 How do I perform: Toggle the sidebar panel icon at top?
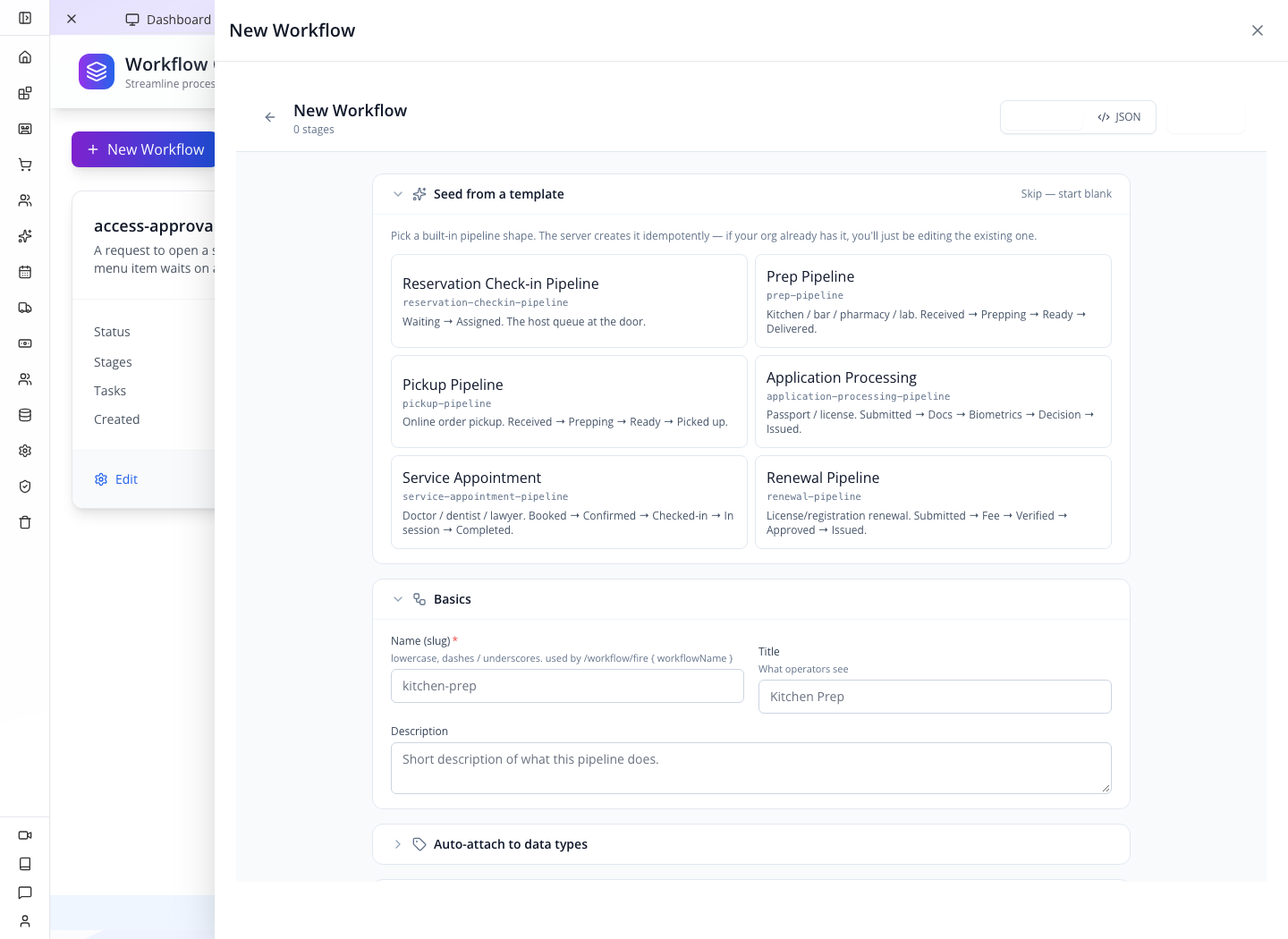click(25, 18)
